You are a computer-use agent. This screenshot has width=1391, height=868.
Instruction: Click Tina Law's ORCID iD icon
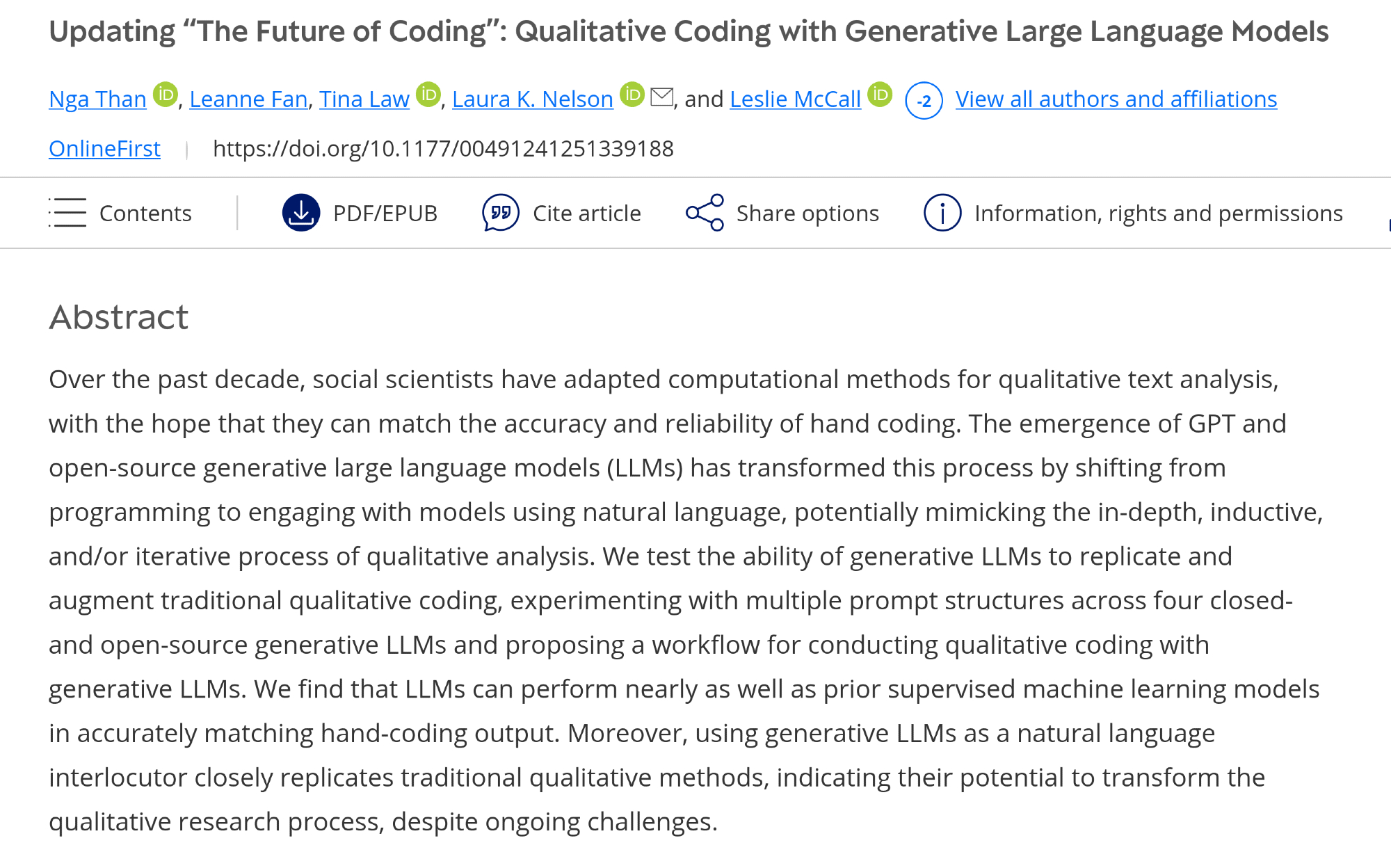(x=428, y=95)
